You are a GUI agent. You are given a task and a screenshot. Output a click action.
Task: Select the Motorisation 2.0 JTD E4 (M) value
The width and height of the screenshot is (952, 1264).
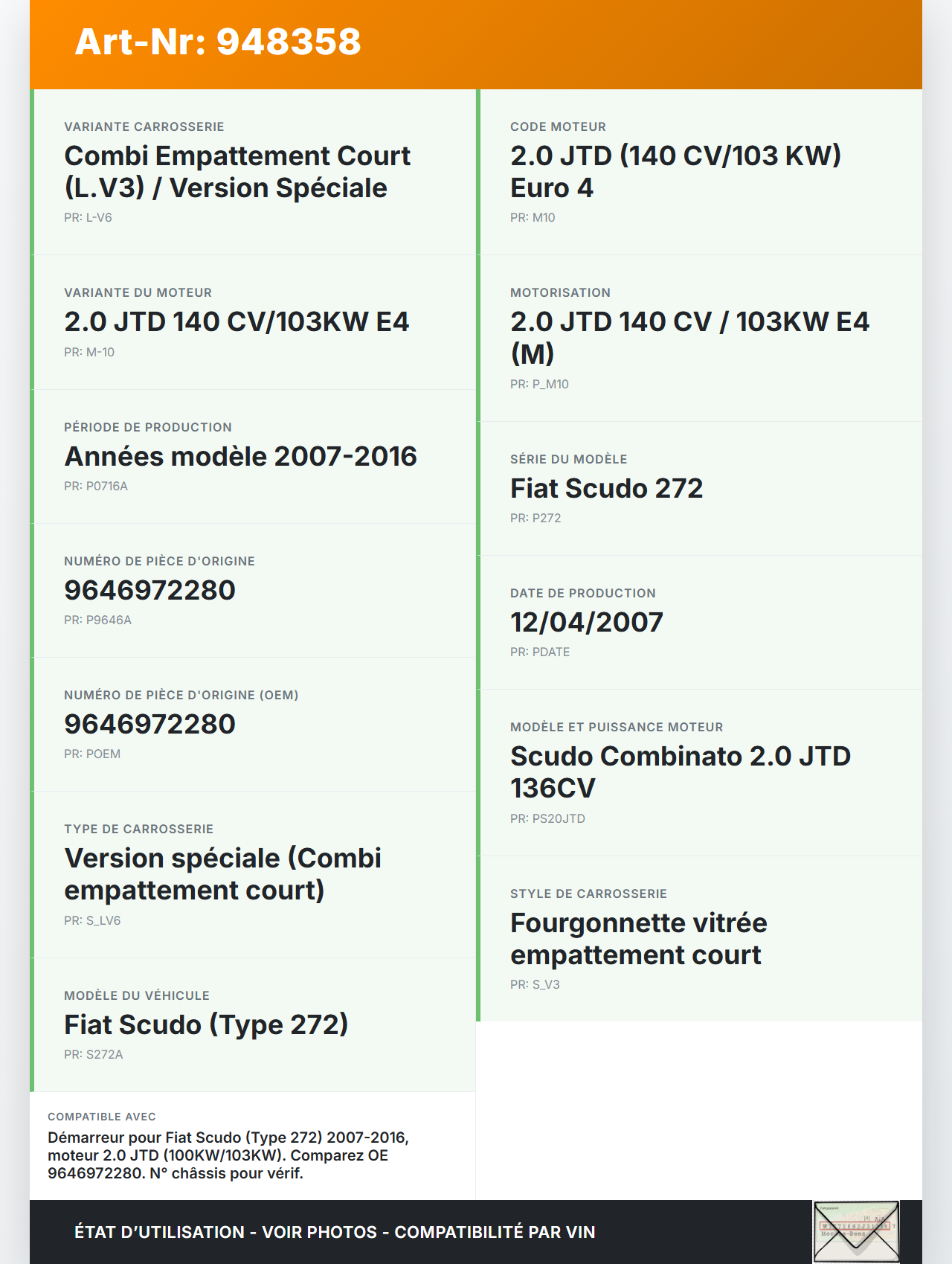689,337
